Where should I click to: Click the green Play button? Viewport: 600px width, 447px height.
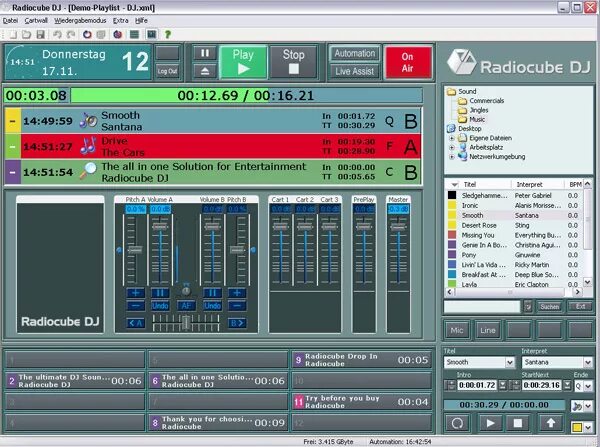(x=243, y=62)
